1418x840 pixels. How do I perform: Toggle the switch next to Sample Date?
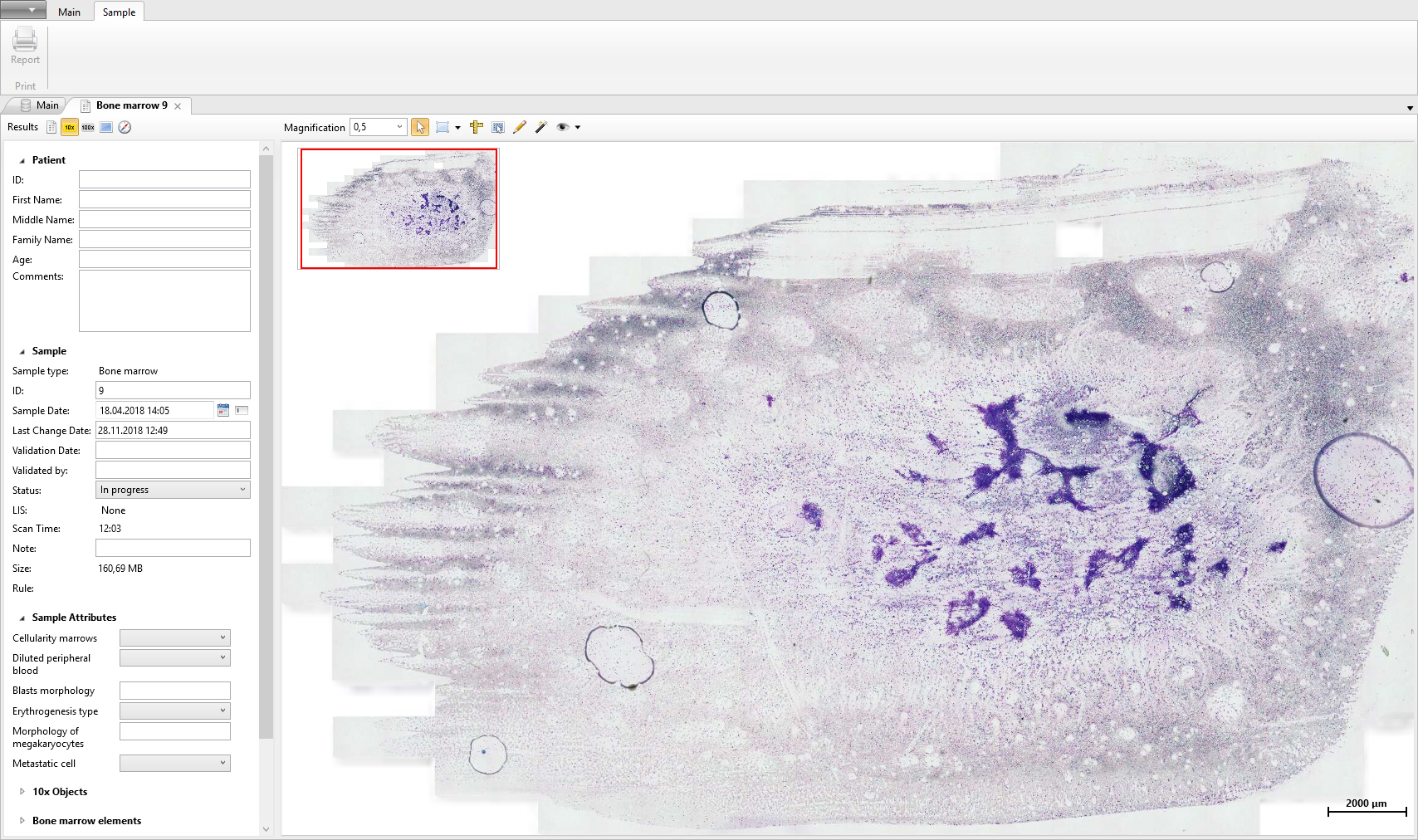point(242,410)
